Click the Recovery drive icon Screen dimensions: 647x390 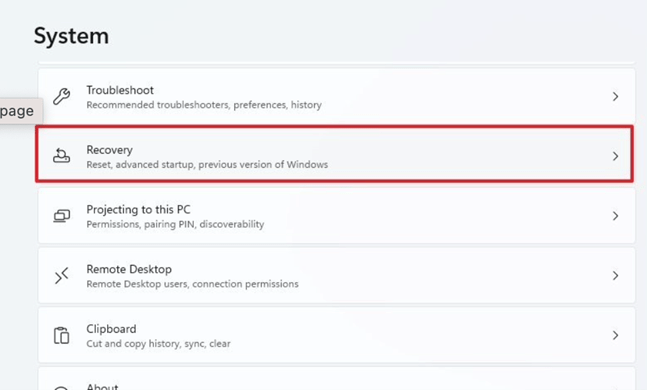[61, 156]
